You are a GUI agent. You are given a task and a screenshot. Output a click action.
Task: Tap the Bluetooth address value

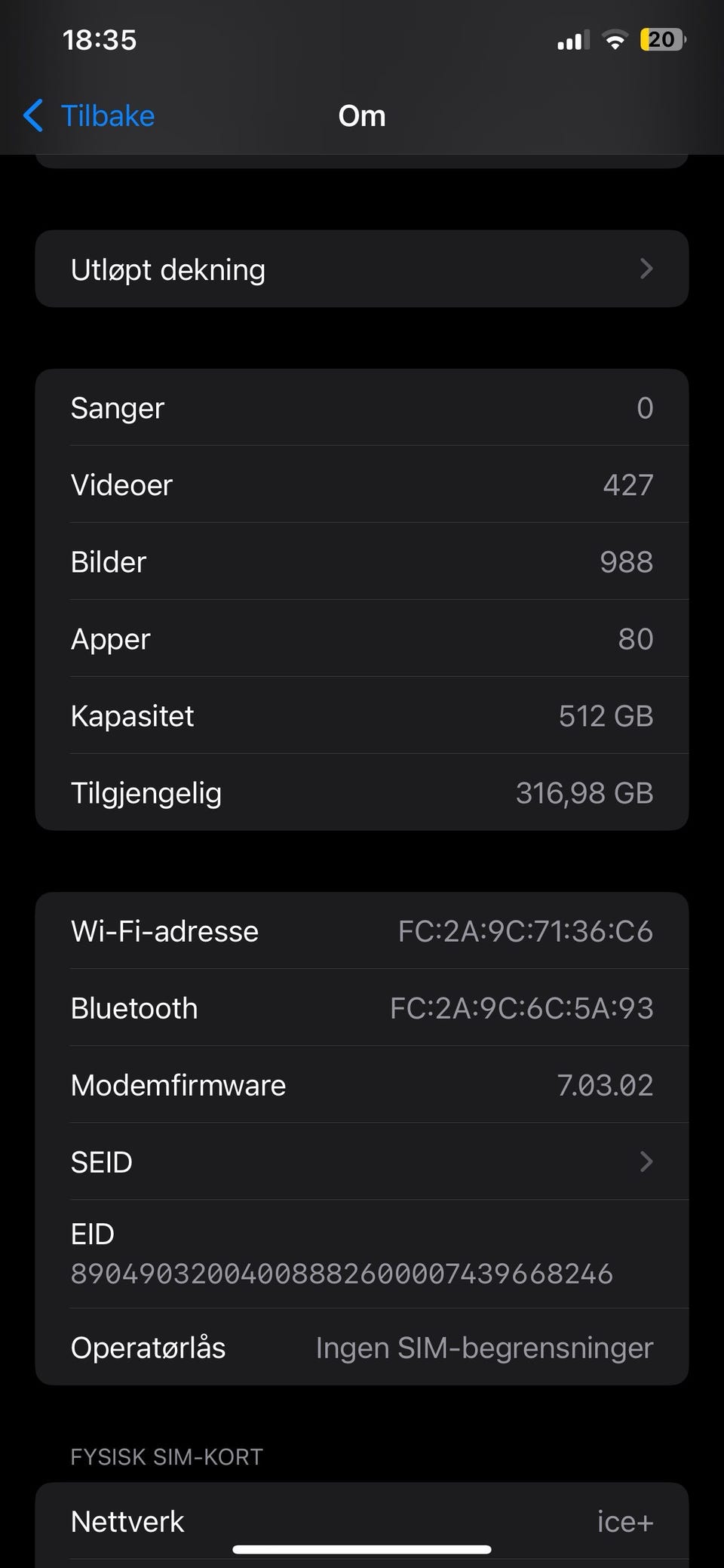pyautogui.click(x=521, y=1009)
